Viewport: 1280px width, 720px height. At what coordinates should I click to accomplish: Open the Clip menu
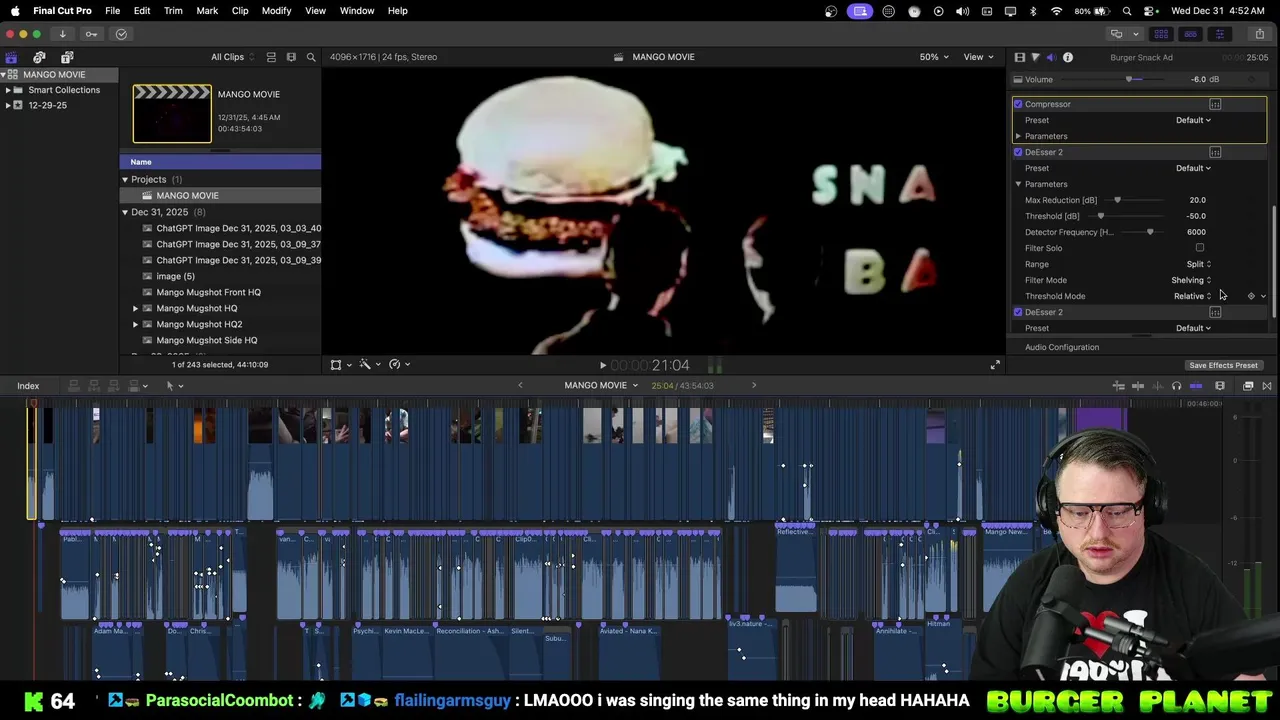point(240,11)
